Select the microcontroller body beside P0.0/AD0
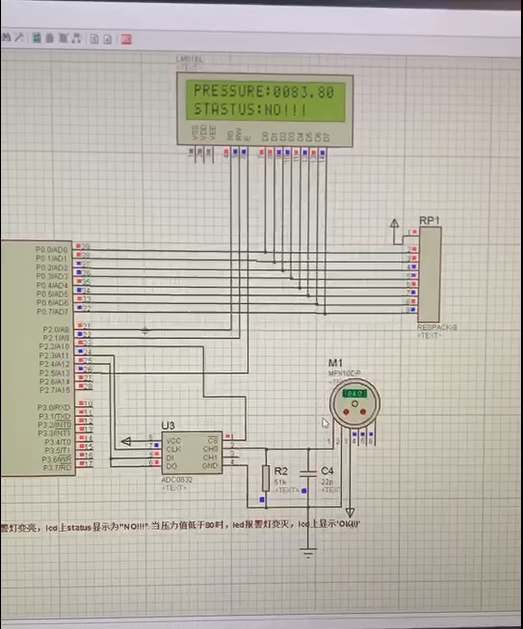Viewport: 523px width, 629px height. [36, 358]
